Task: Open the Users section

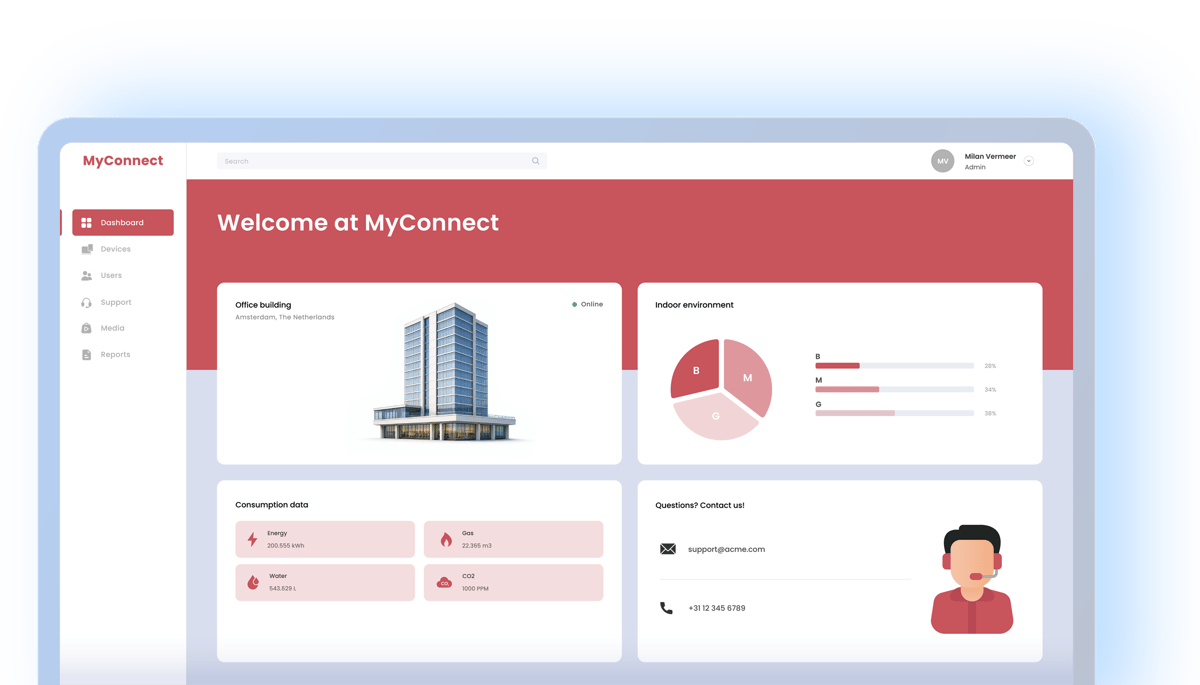Action: pyautogui.click(x=111, y=275)
